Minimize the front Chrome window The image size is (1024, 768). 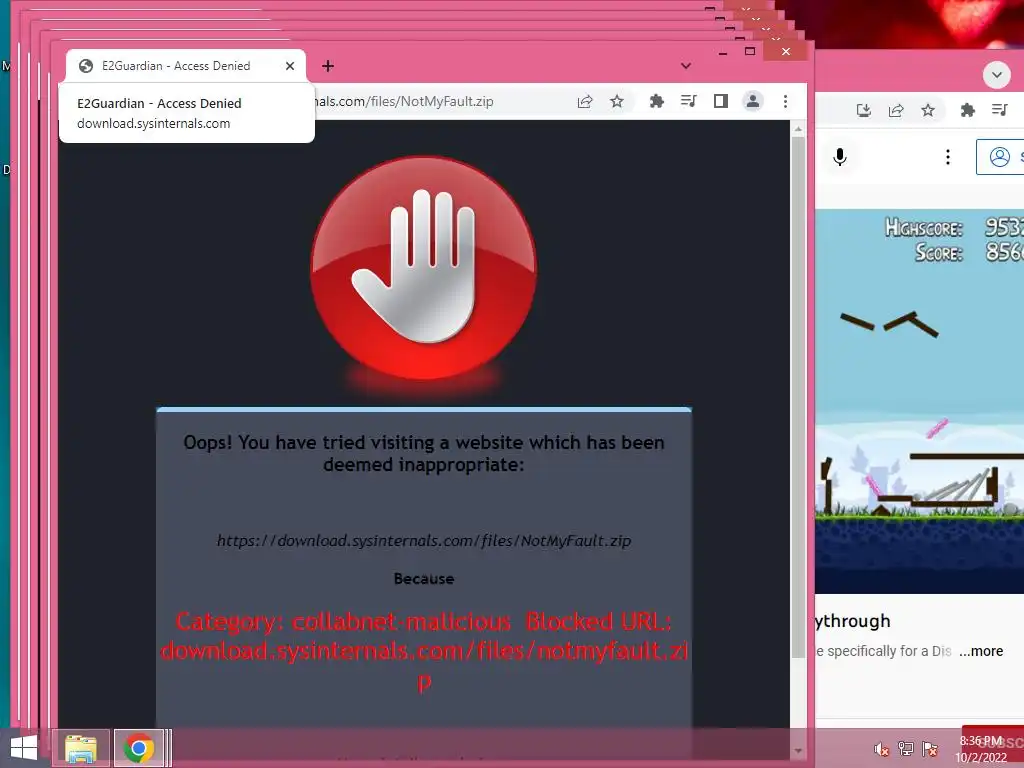point(723,52)
